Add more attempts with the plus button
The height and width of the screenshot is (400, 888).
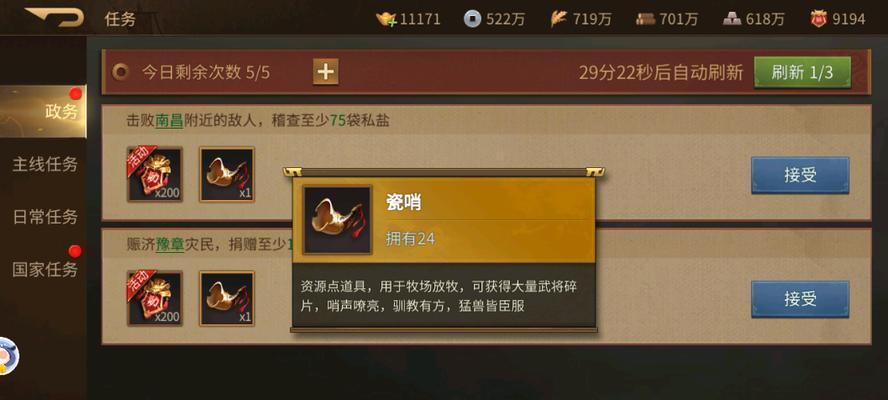coord(326,72)
